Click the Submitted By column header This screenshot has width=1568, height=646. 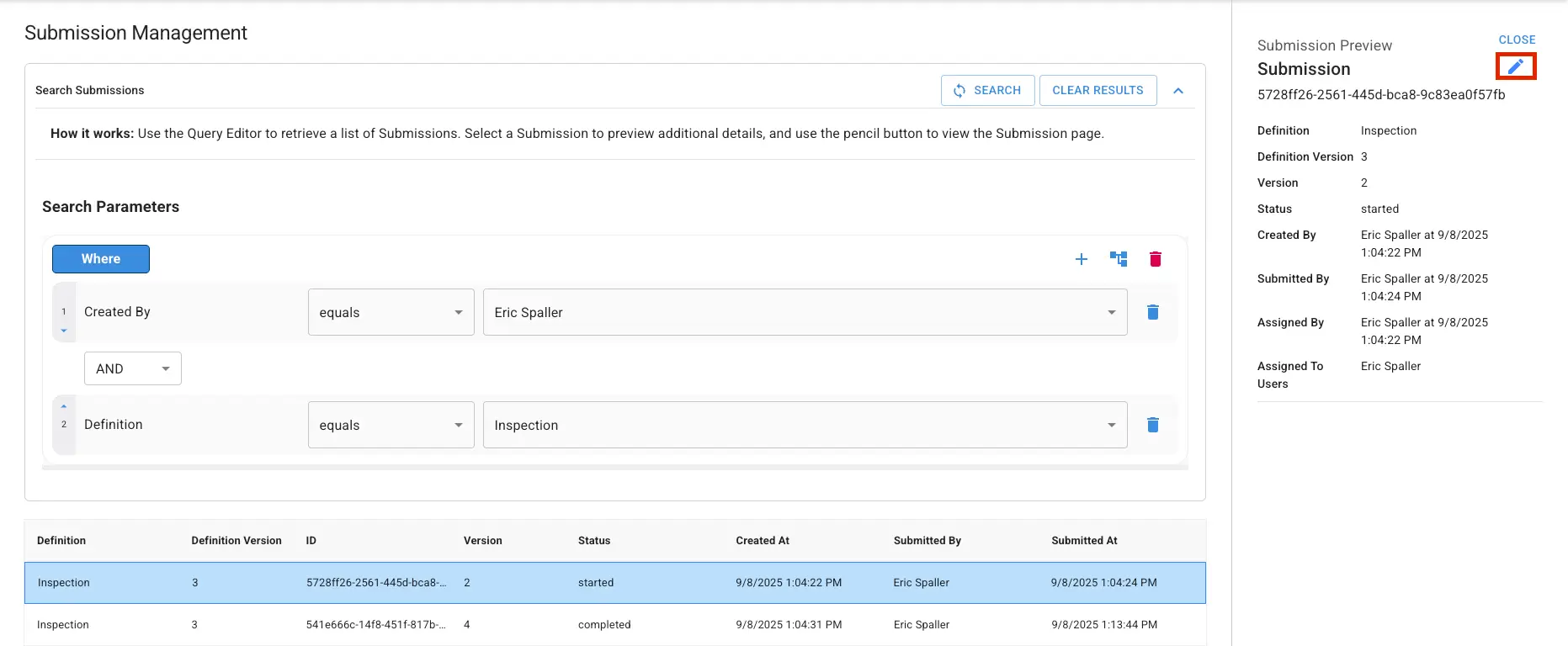point(928,541)
